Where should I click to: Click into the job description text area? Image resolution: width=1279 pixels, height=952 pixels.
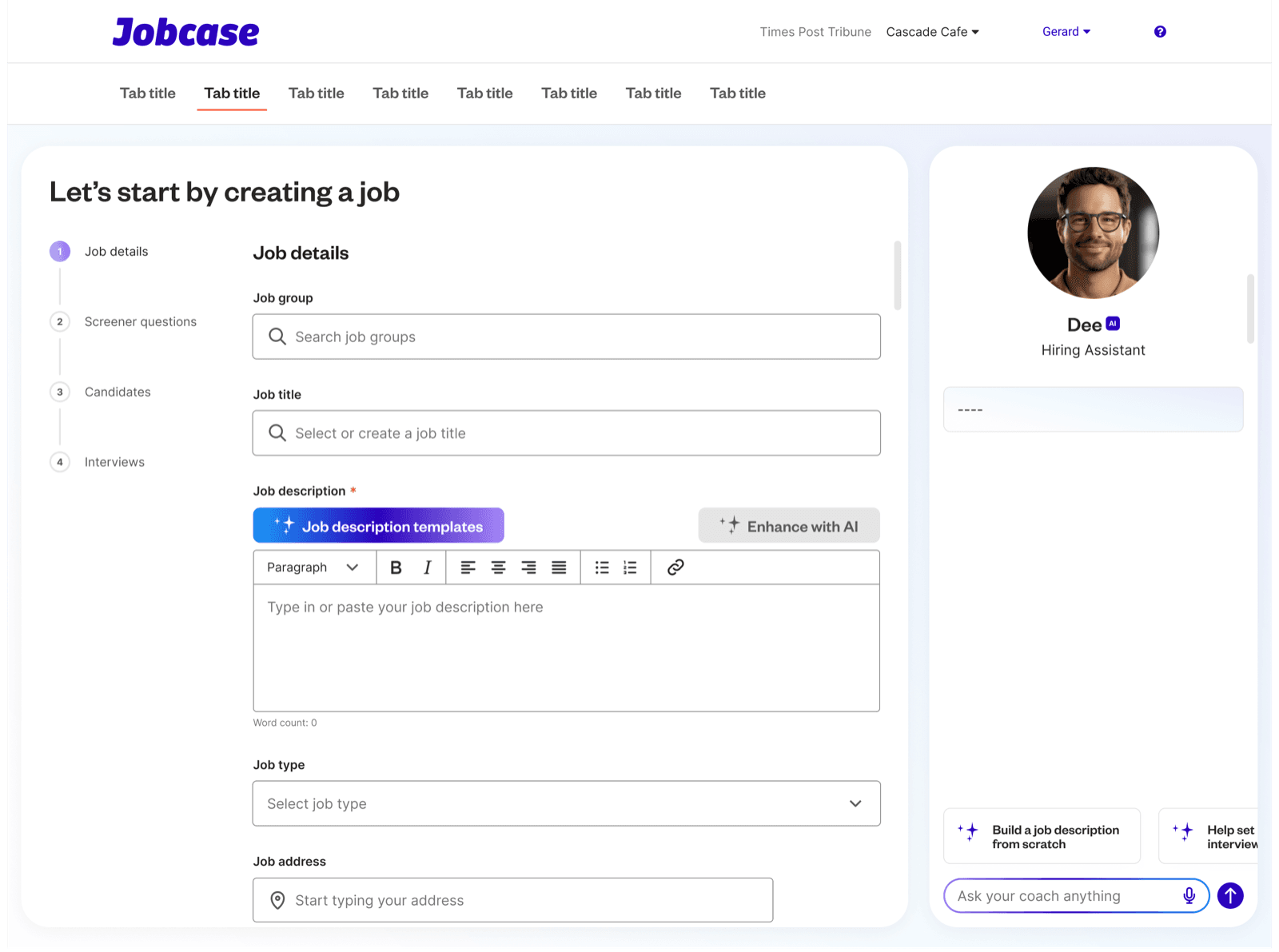click(567, 647)
